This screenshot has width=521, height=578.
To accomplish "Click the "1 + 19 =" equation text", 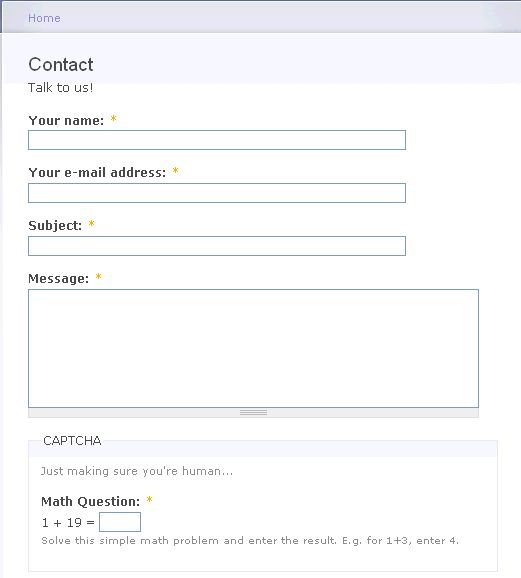I will [x=68, y=523].
